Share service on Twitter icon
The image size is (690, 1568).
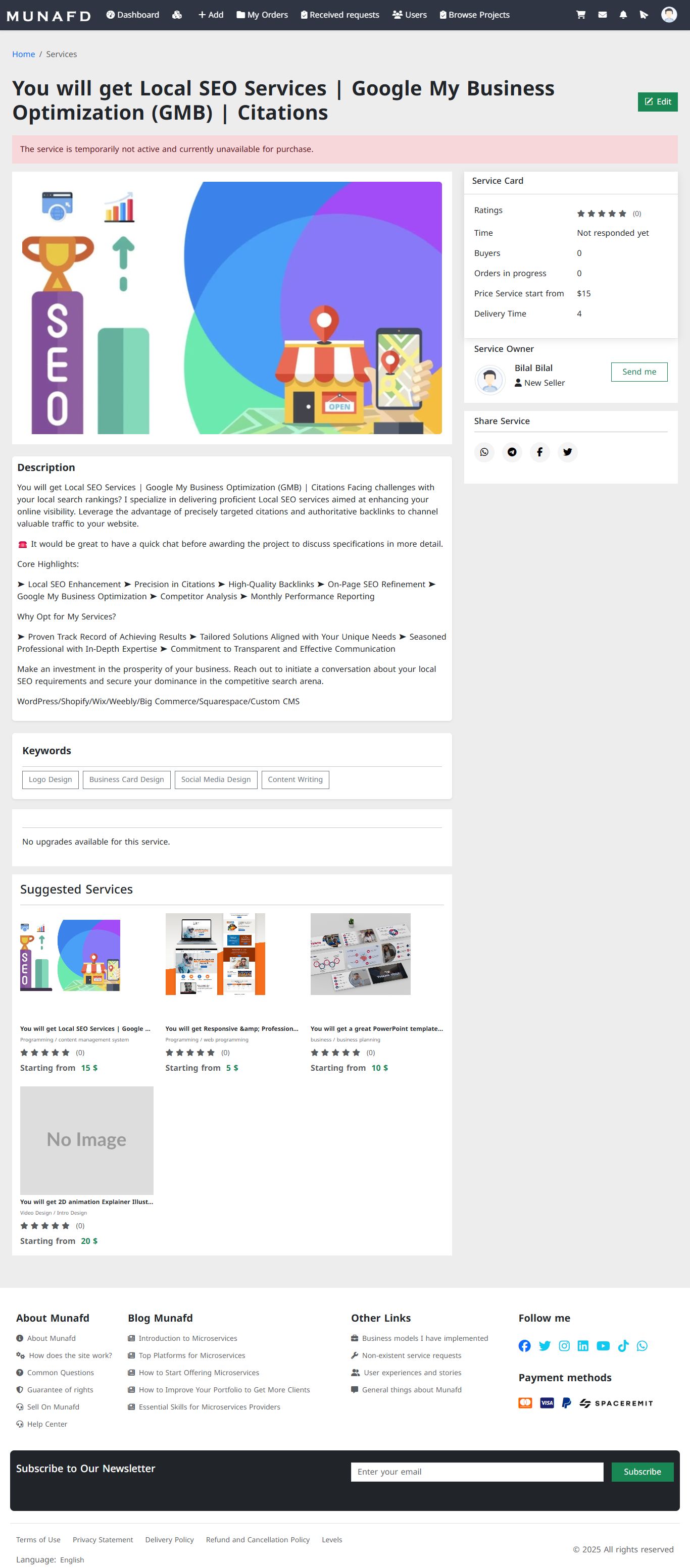568,452
